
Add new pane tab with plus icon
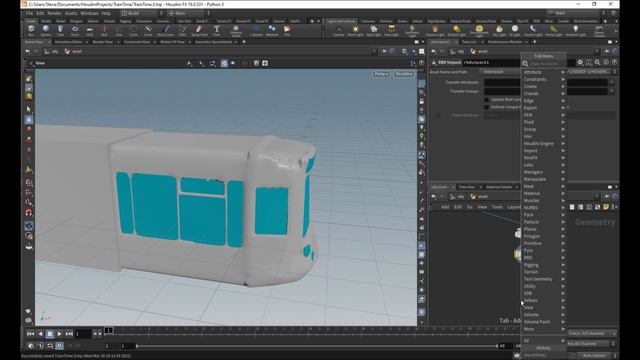[244, 42]
